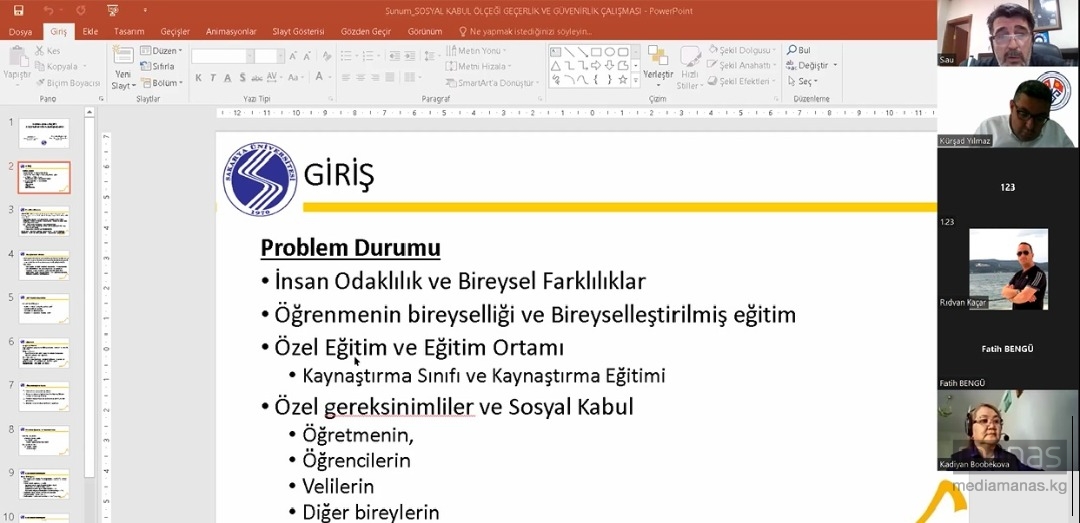Toggle justify text alignment

(389, 78)
